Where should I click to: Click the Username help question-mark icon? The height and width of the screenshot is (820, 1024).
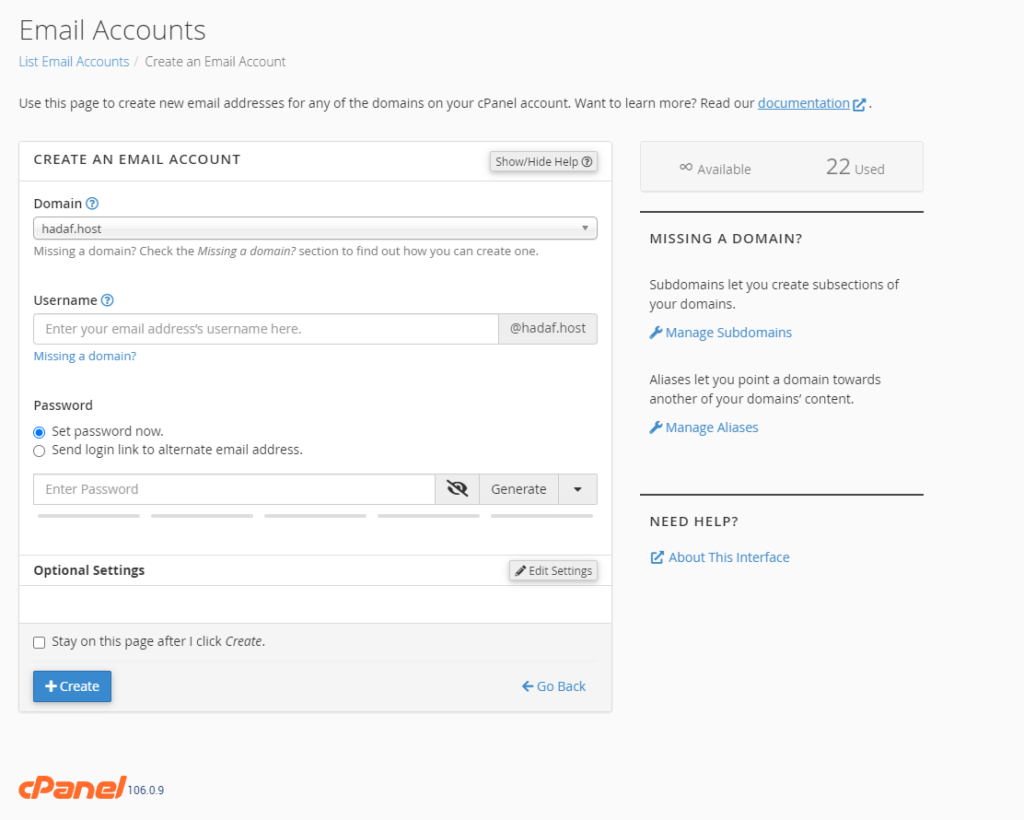point(108,300)
